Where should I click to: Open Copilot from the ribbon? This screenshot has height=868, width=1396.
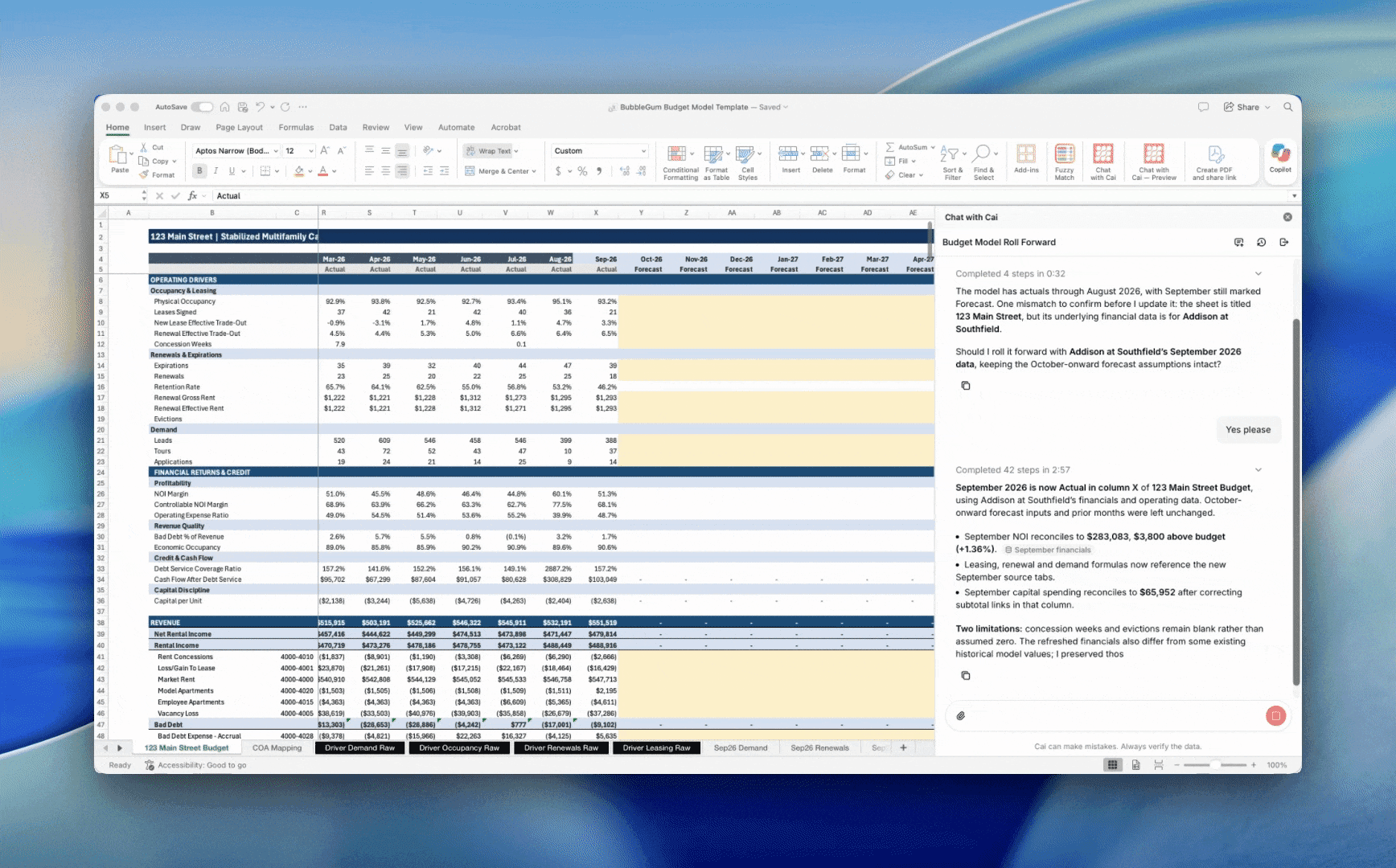pyautogui.click(x=1280, y=158)
